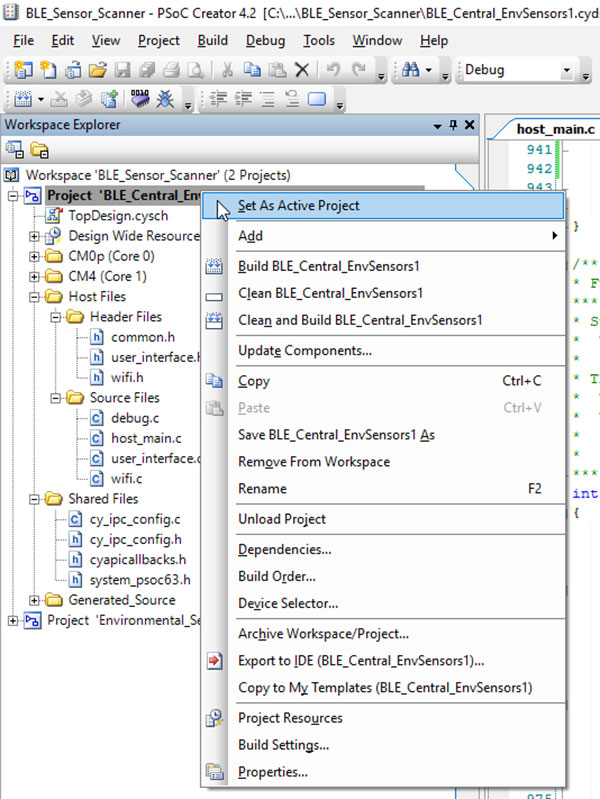Open the Add submenu
The width and height of the screenshot is (600, 799).
[383, 236]
